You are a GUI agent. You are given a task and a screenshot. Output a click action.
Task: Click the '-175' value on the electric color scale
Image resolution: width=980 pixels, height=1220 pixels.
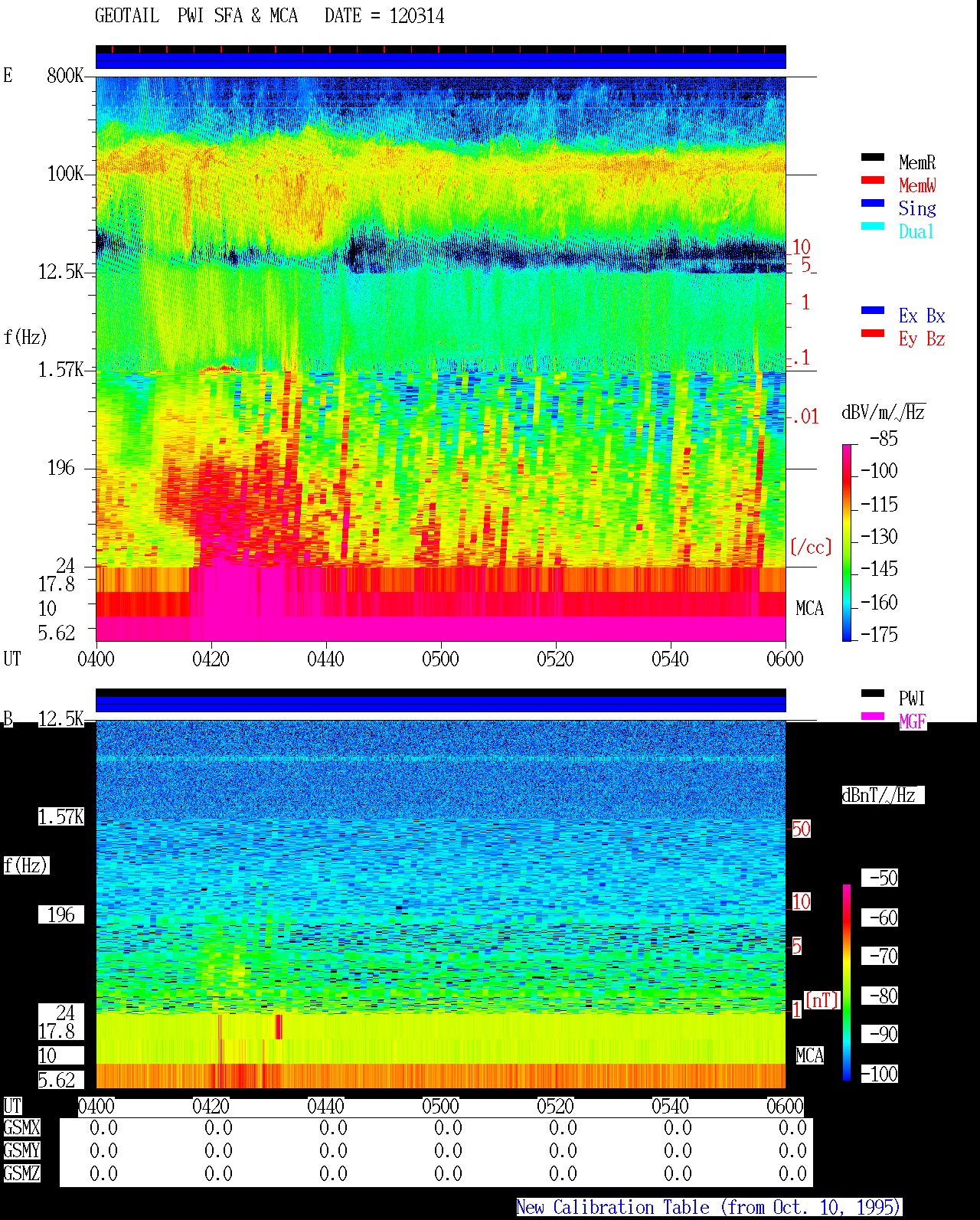(x=879, y=634)
